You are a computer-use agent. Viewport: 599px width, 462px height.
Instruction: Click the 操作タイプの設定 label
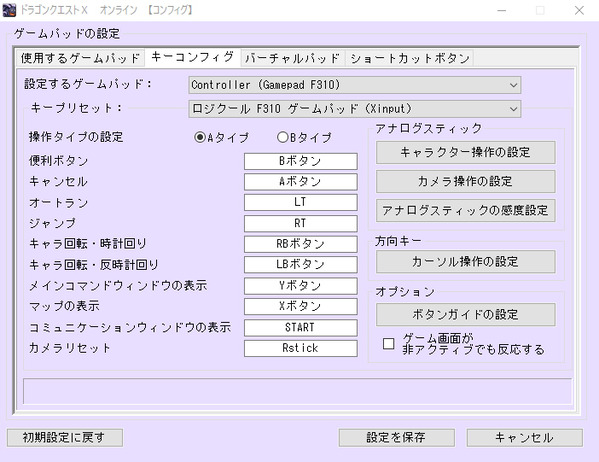76,137
